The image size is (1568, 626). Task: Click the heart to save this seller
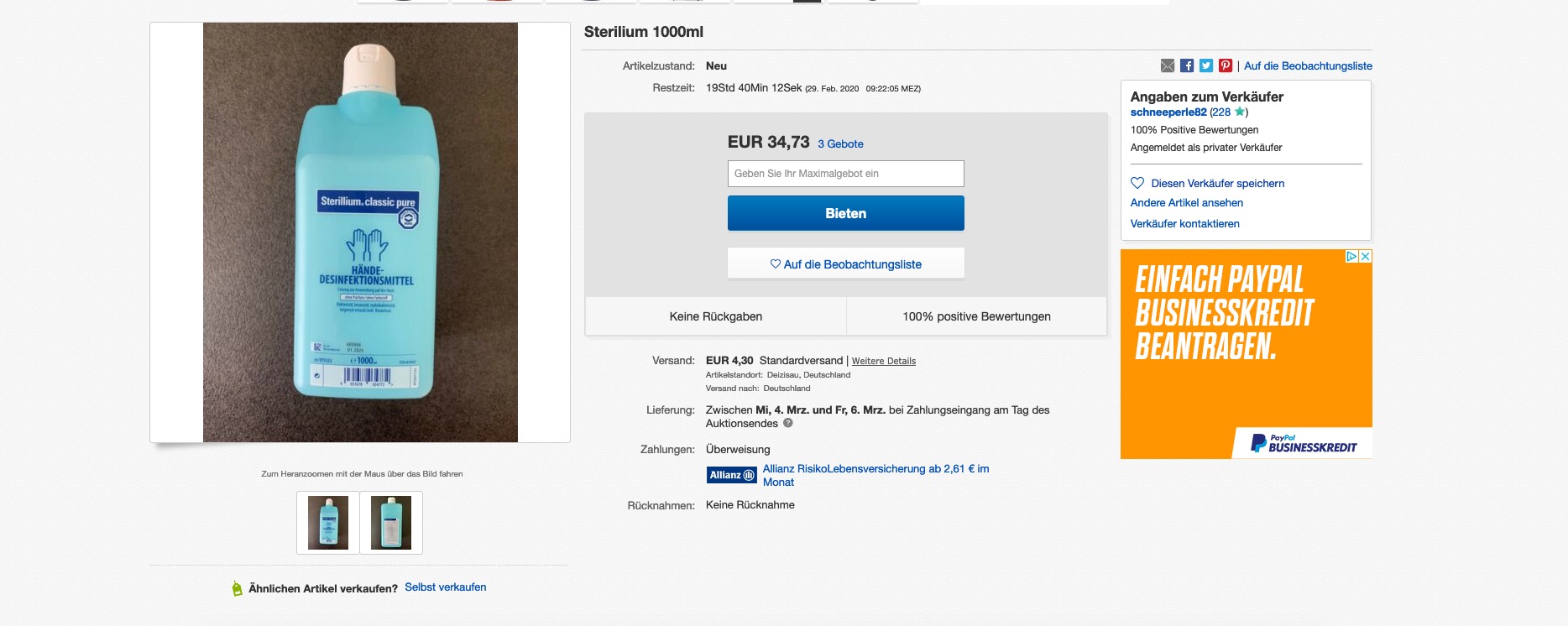[x=1137, y=183]
